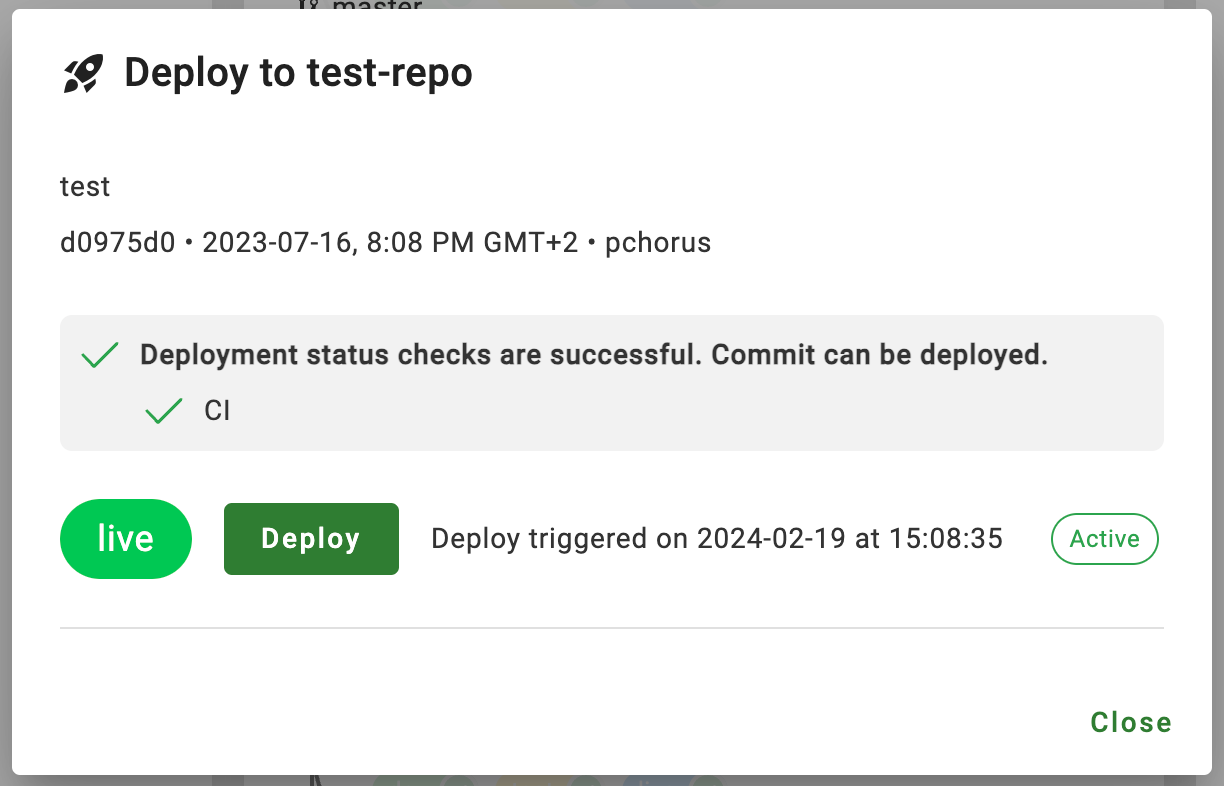Select the green 'live' environment badge
The width and height of the screenshot is (1224, 786).
(x=125, y=538)
